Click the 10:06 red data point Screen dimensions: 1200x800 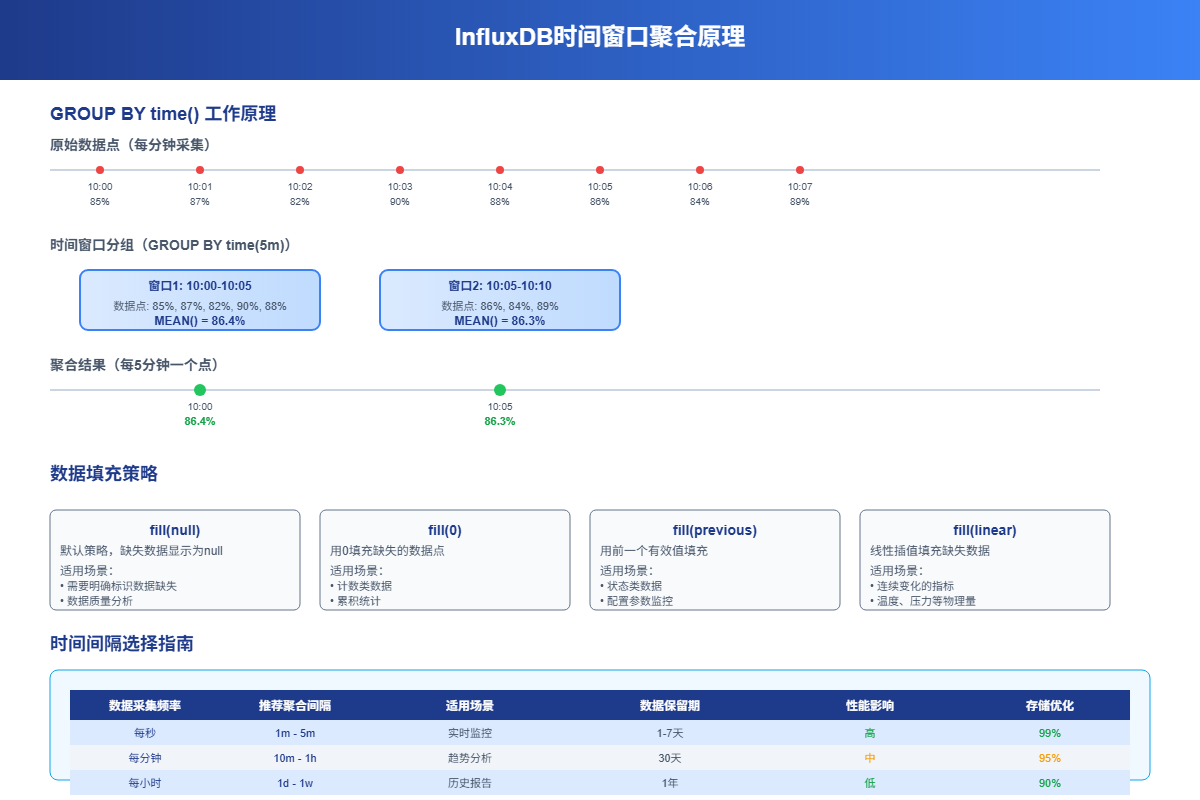pos(700,170)
